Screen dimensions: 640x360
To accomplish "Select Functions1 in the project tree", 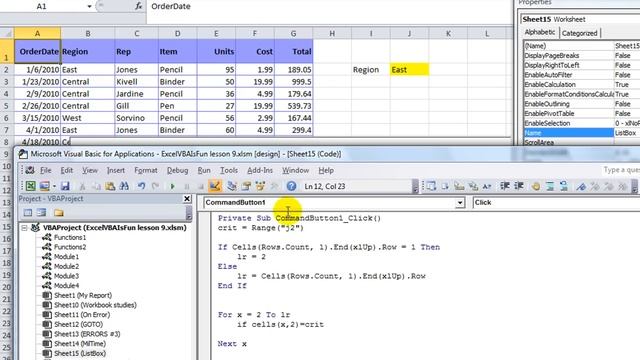I will coord(70,238).
